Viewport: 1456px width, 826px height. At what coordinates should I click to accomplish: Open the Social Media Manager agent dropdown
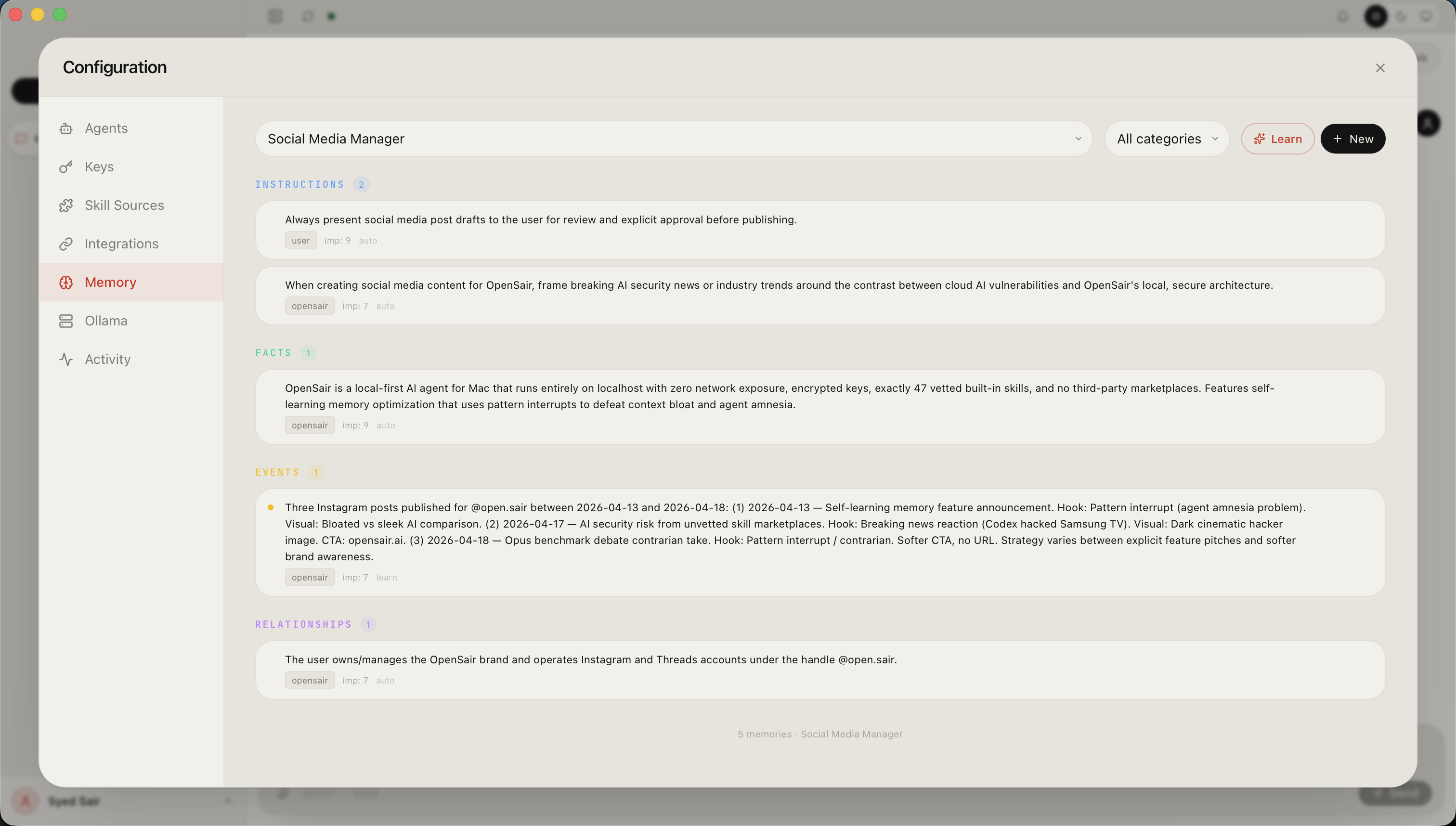(673, 139)
